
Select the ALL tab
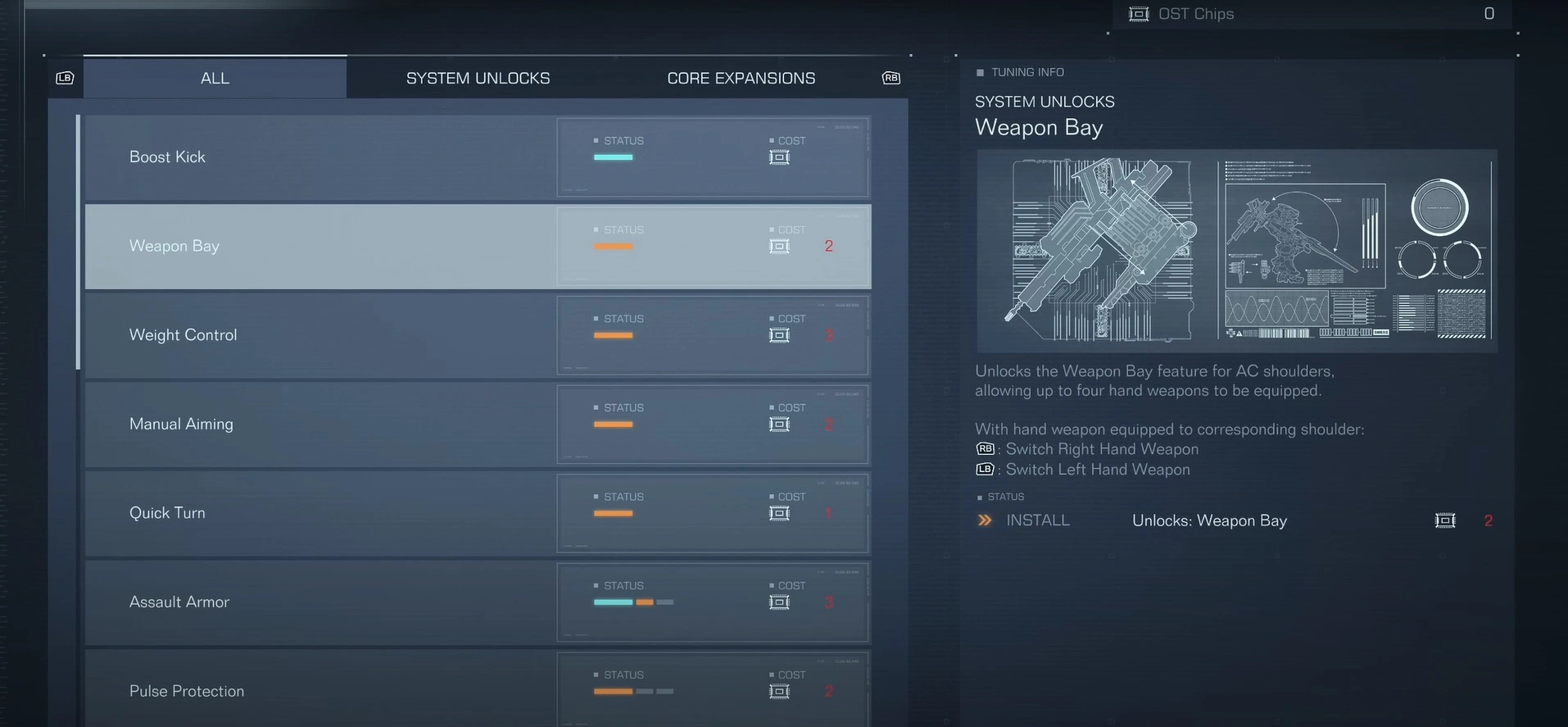click(x=215, y=78)
